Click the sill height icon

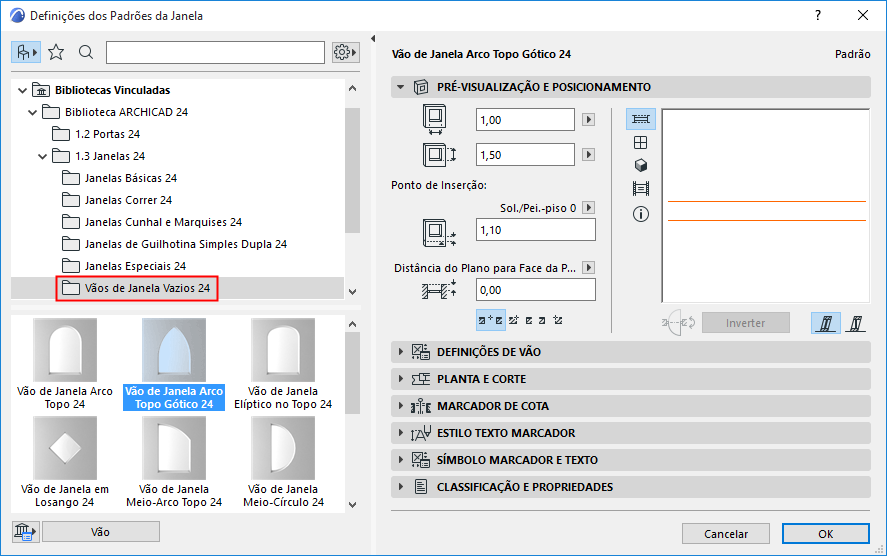coord(439,232)
